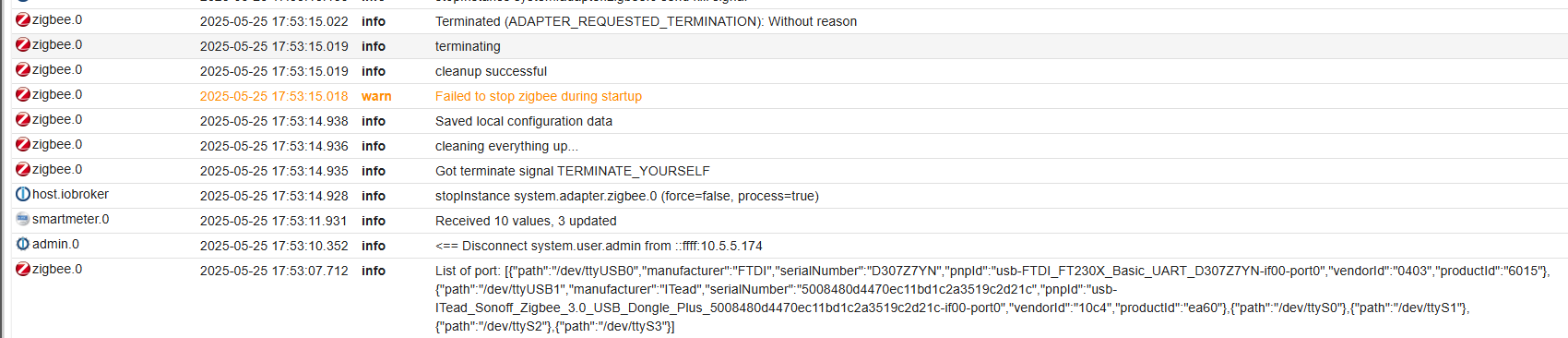The image size is (1568, 338).
Task: Click the zigbee icon beside 'cleanup successful'
Action: click(x=23, y=69)
